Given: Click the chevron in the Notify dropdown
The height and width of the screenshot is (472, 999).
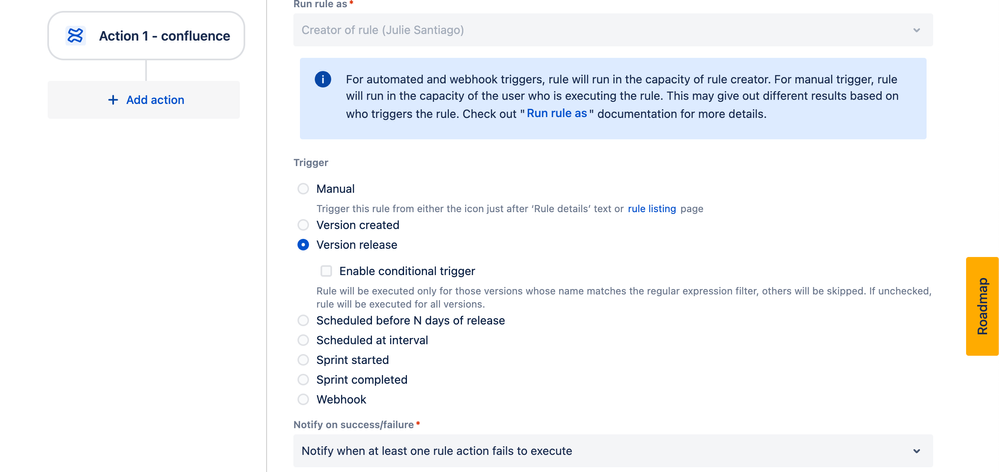Looking at the screenshot, I should coord(916,451).
